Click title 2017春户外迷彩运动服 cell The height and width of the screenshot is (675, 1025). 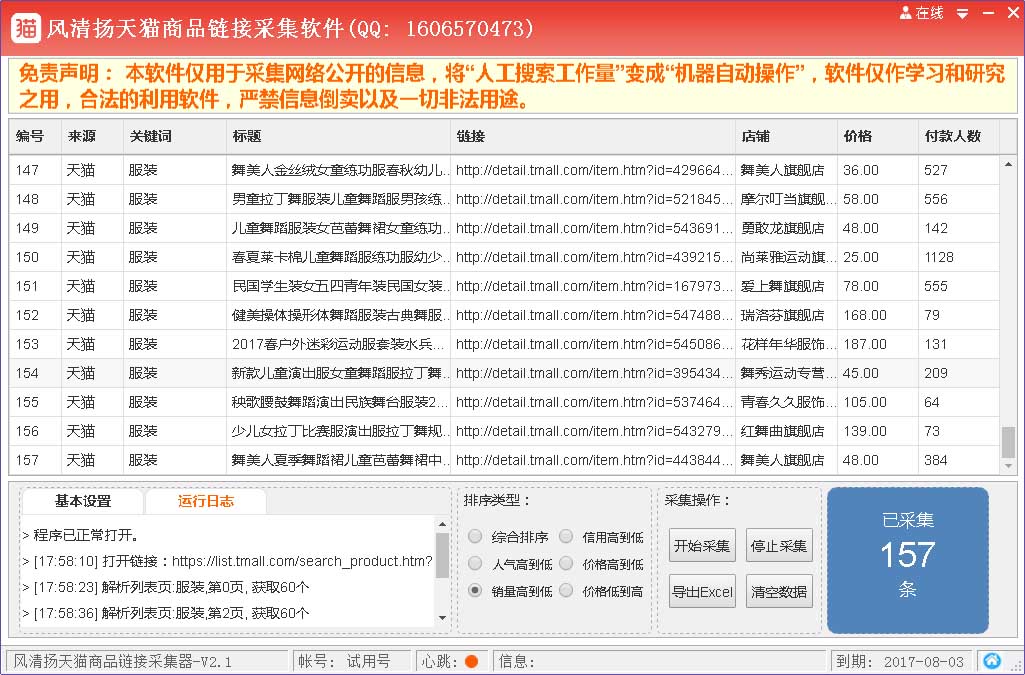click(340, 344)
